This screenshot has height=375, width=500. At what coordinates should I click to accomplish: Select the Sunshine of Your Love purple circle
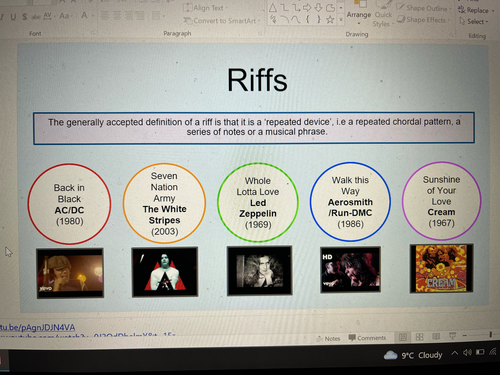[x=441, y=201]
